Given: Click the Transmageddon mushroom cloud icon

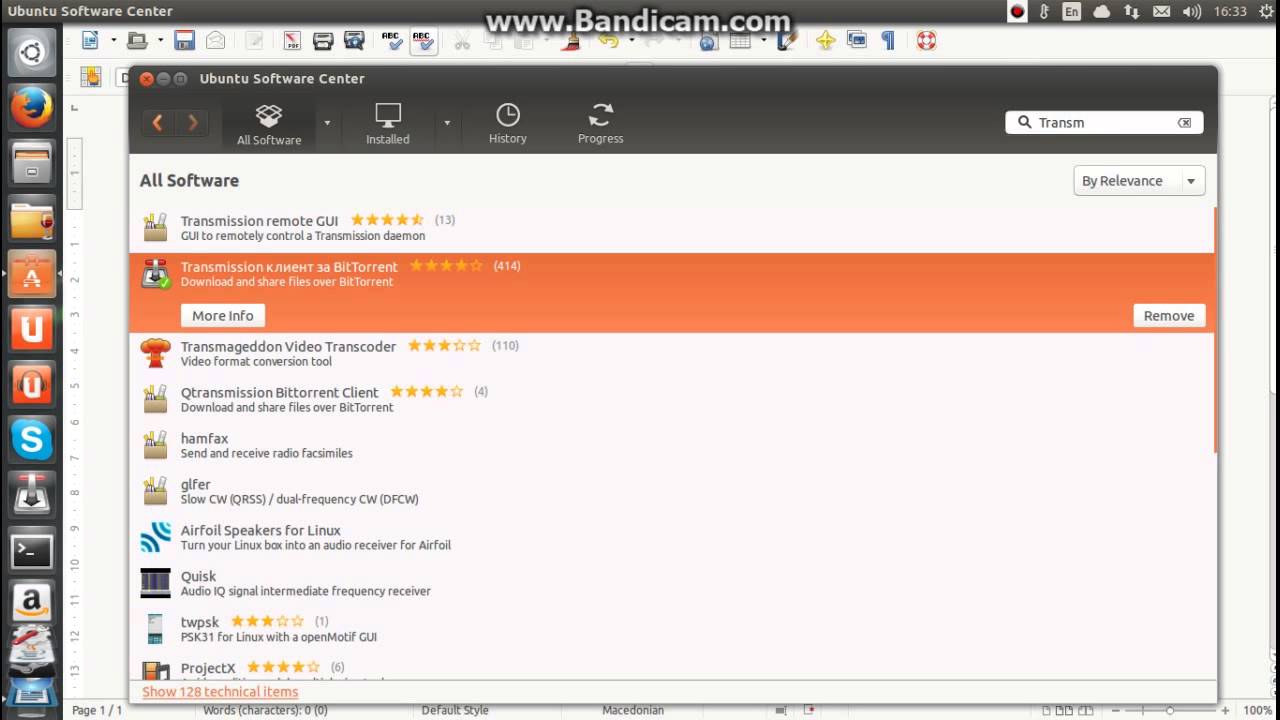Looking at the screenshot, I should [155, 353].
